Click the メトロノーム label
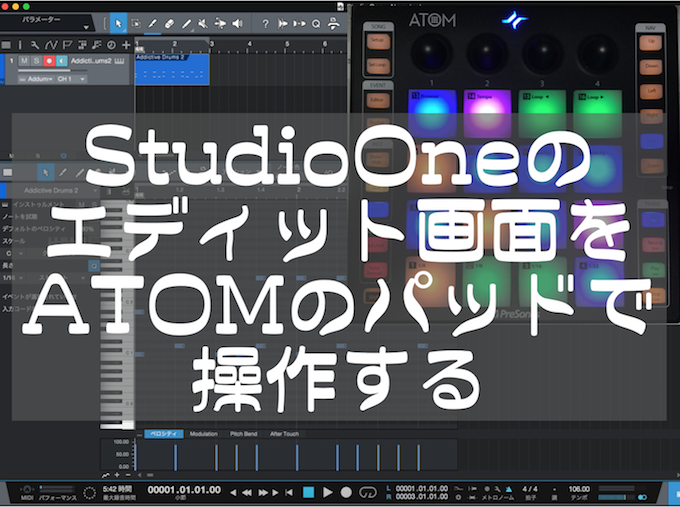 coord(498,498)
